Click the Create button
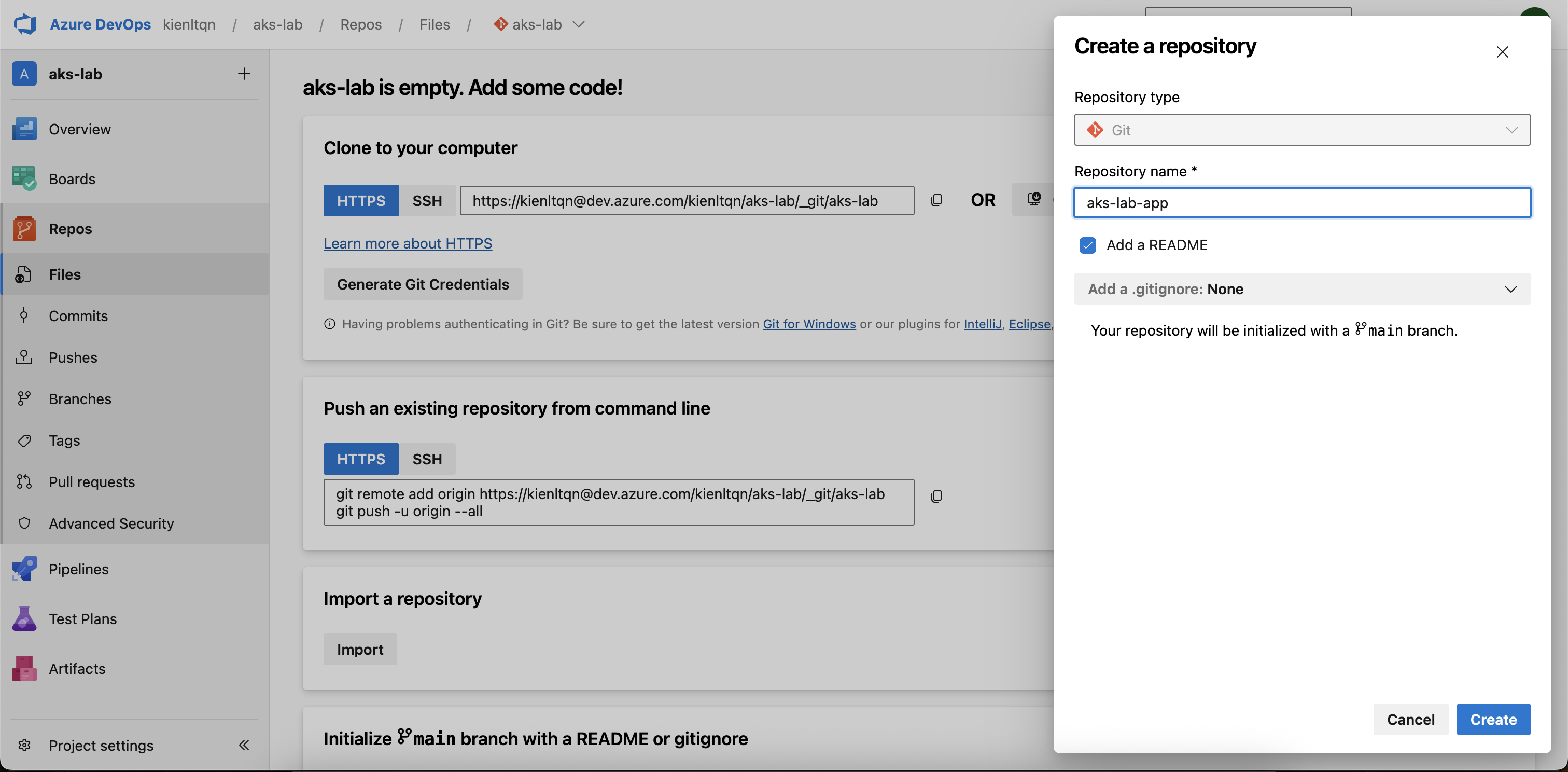 [x=1492, y=719]
